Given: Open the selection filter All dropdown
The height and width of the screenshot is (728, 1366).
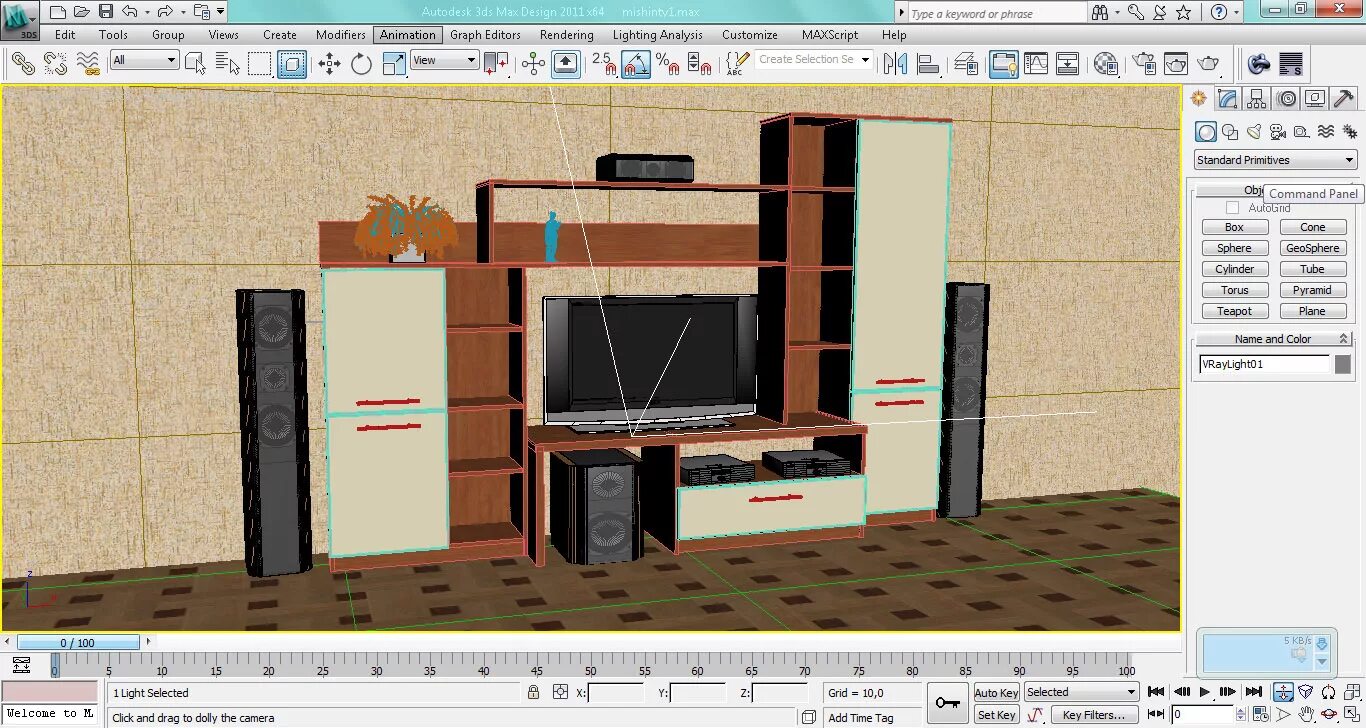Looking at the screenshot, I should click(145, 60).
